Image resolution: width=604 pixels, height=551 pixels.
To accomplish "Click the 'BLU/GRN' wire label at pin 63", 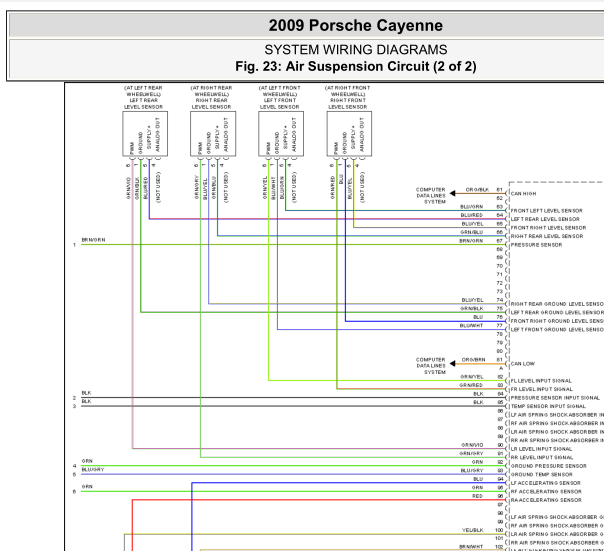I will pyautogui.click(x=471, y=207).
